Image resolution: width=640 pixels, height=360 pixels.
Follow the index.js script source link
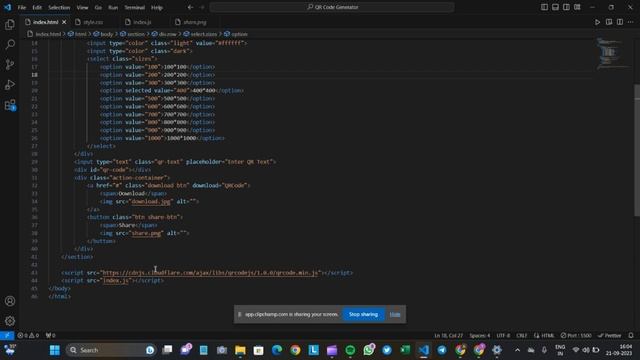pos(116,280)
